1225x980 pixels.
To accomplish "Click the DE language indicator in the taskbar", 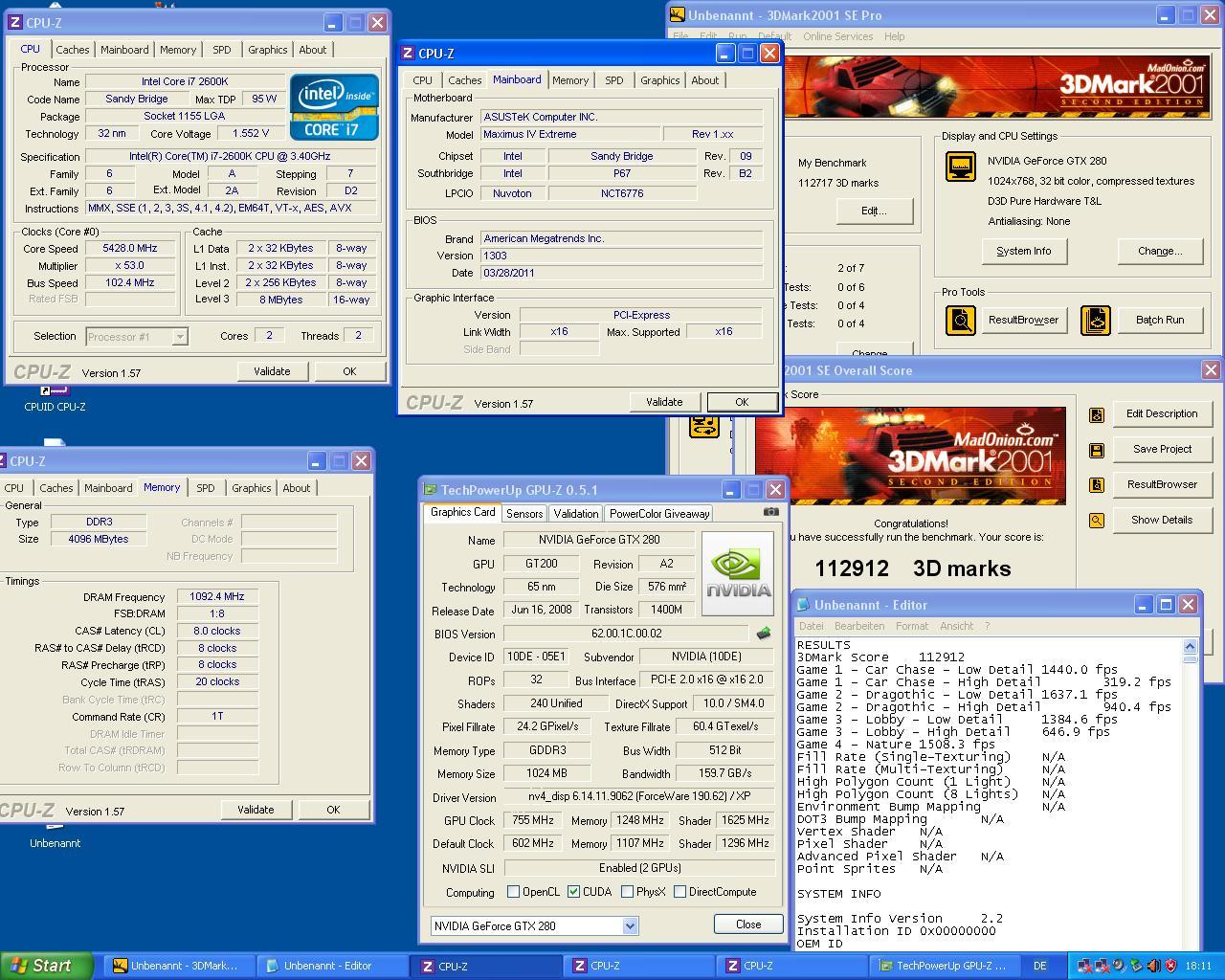I will [1039, 966].
